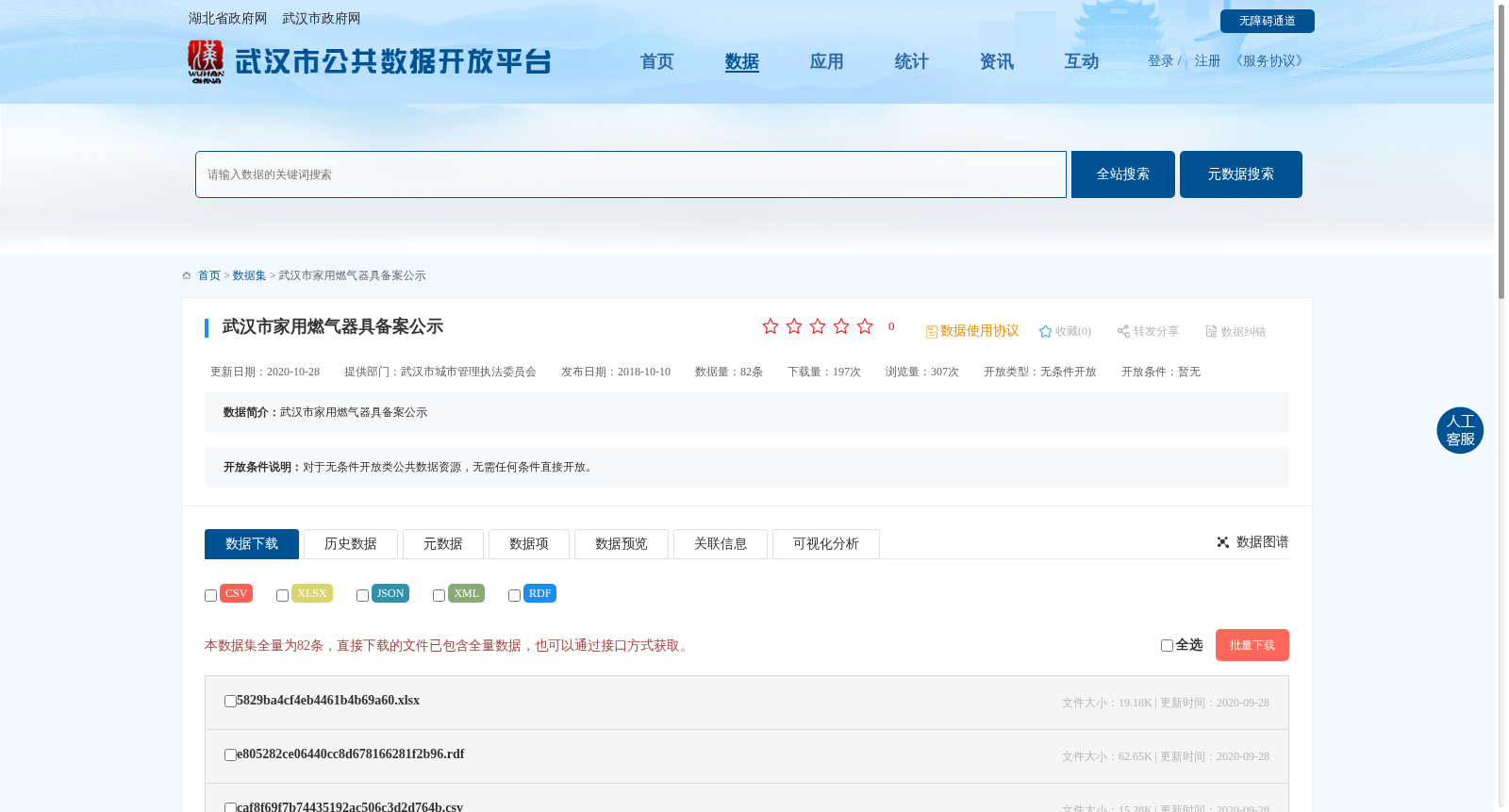This screenshot has width=1509, height=812.
Task: Switch to the 可视化分析 tab
Action: pos(826,544)
